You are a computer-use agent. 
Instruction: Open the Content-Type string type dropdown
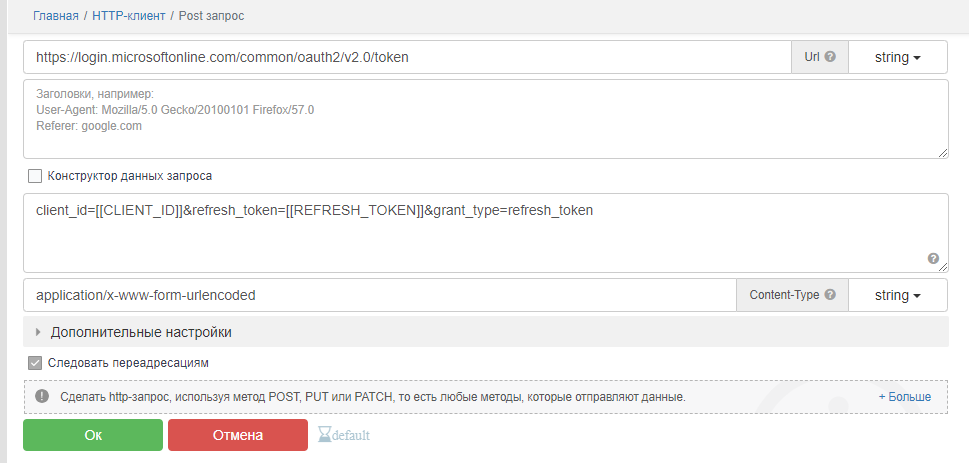pyautogui.click(x=898, y=295)
